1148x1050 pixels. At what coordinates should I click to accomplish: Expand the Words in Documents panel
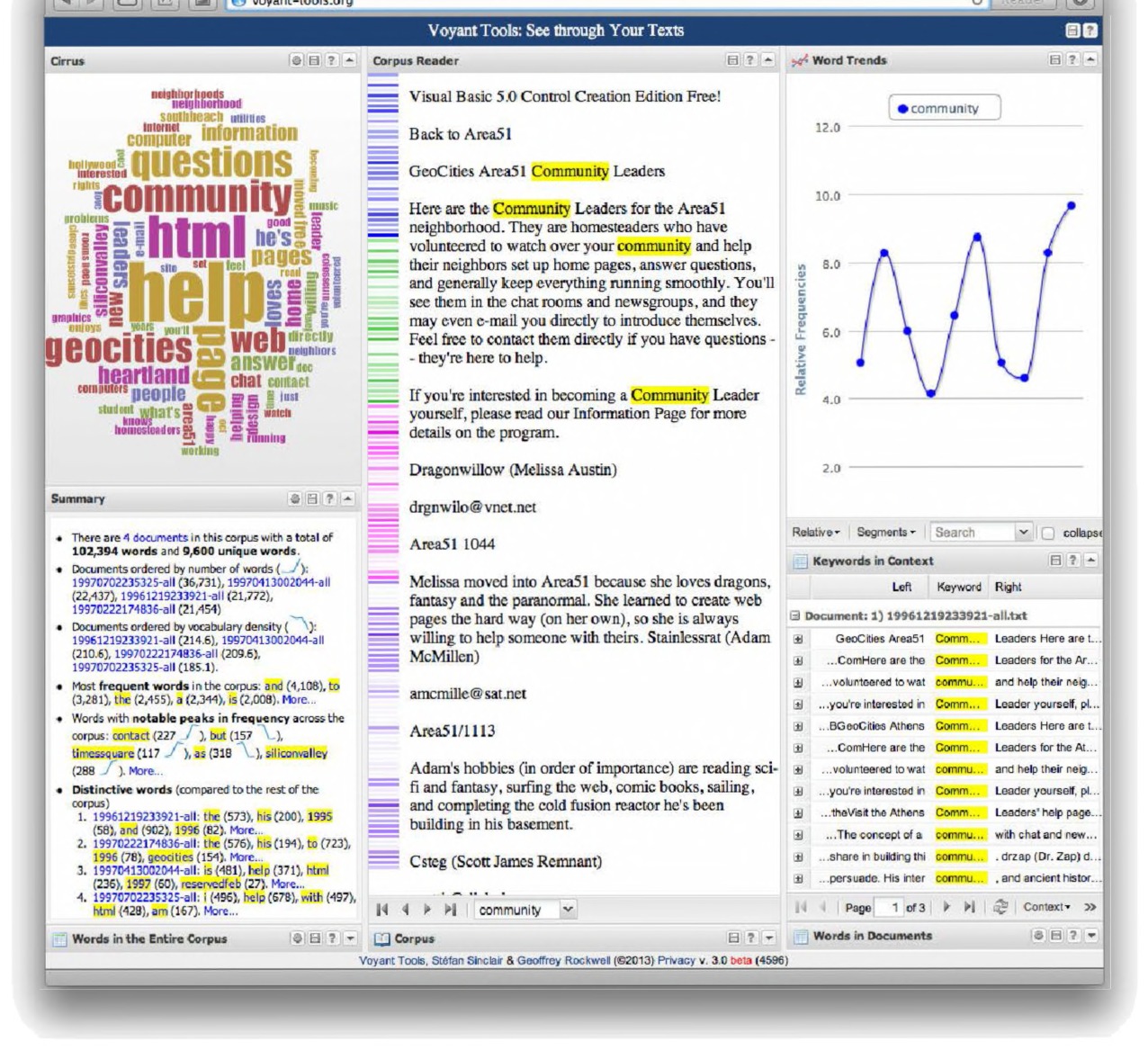coord(1090,937)
